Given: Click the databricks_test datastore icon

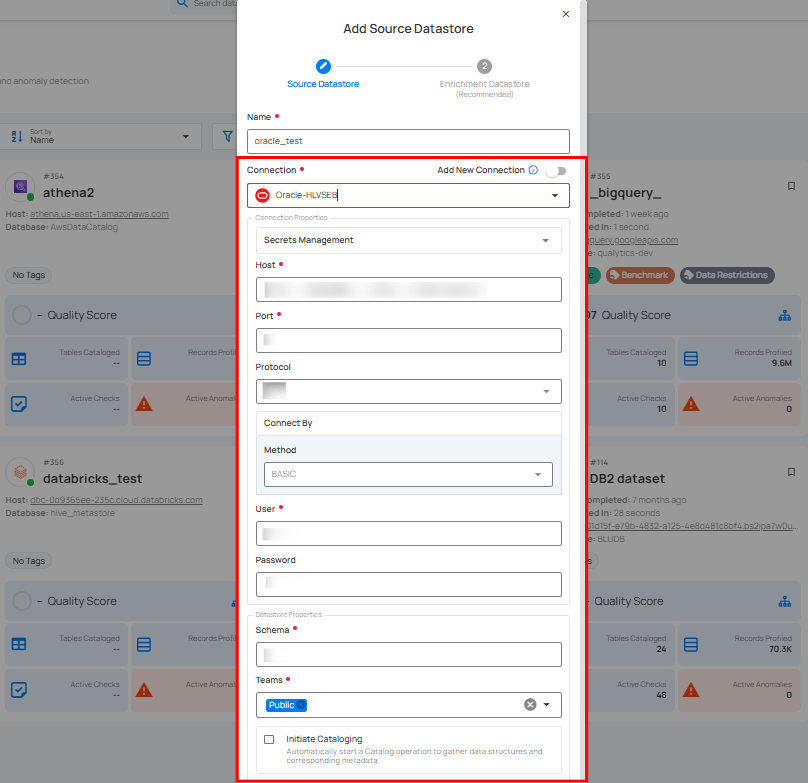Looking at the screenshot, I should pyautogui.click(x=20, y=472).
